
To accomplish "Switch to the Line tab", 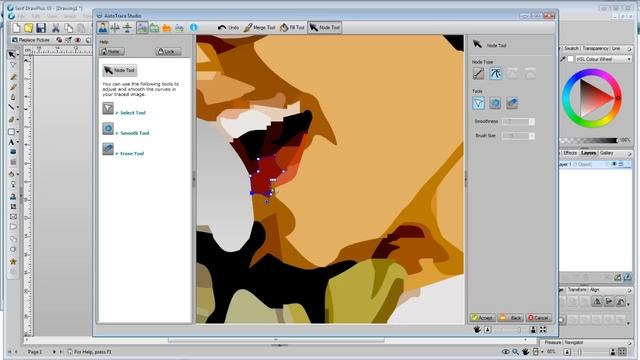I will (616, 48).
